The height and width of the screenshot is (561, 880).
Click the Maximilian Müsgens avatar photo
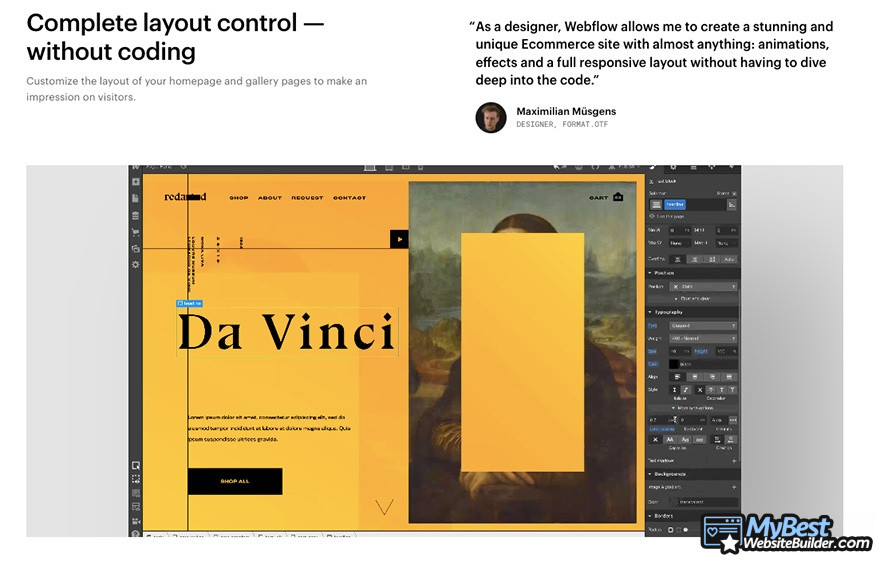pos(491,117)
